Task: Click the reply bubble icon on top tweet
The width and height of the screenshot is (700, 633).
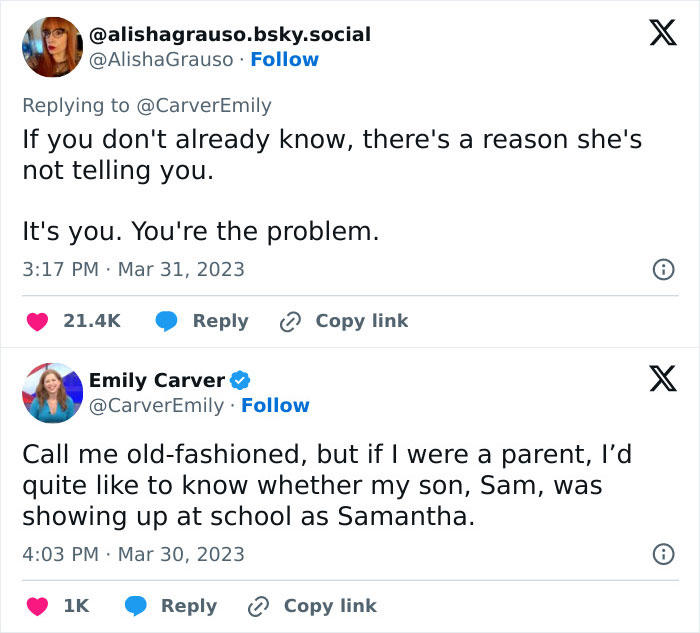Action: (167, 321)
